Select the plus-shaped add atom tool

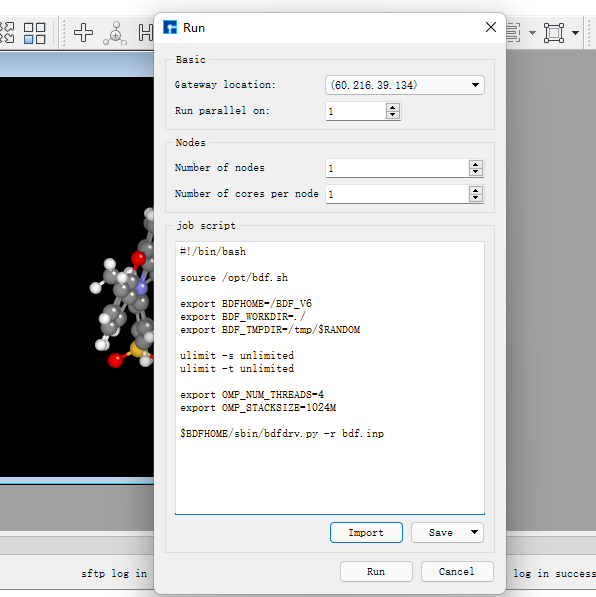coord(83,33)
